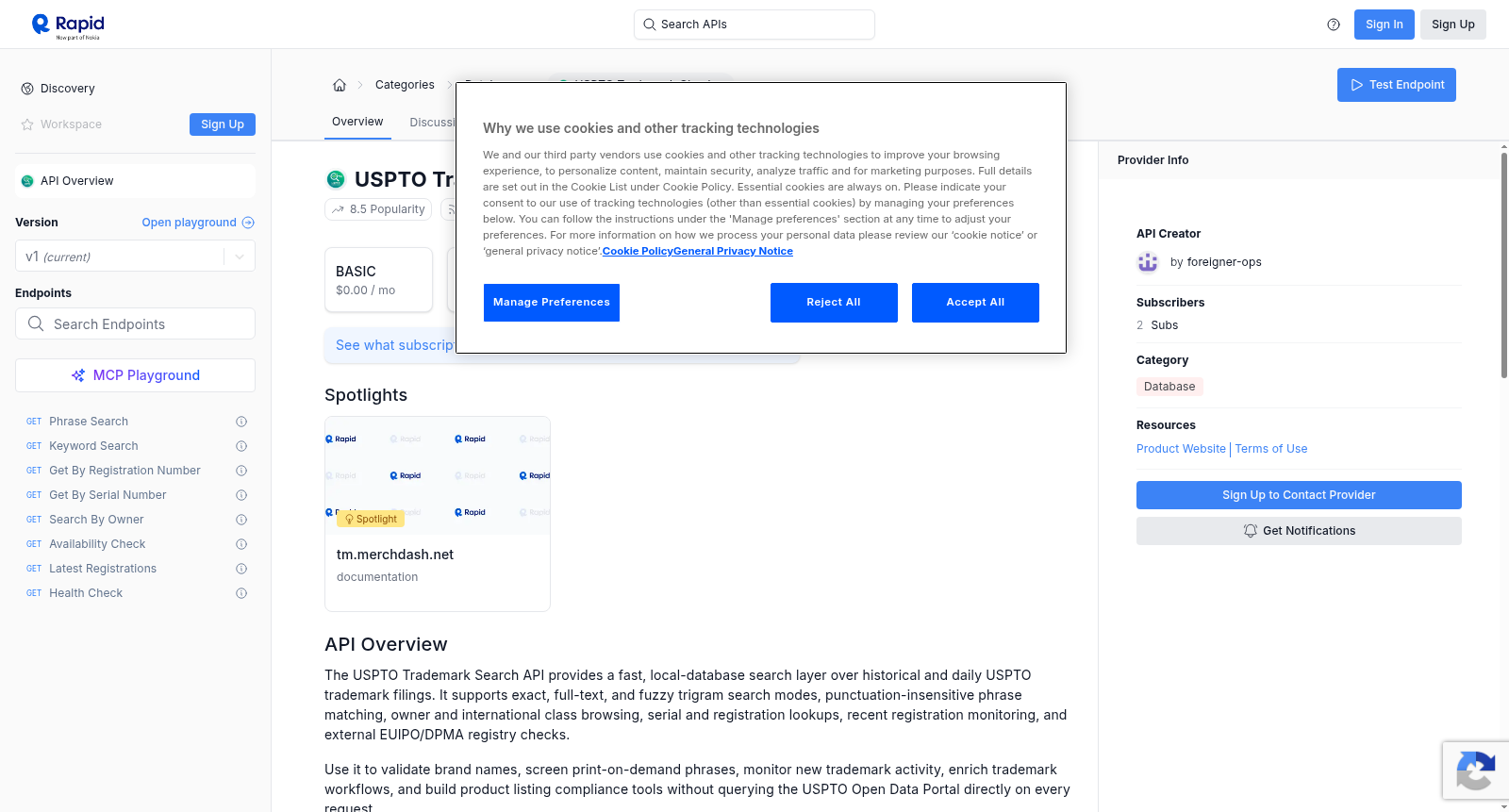This screenshot has width=1509, height=812.
Task: Go to home breadcrumb icon
Action: (340, 85)
